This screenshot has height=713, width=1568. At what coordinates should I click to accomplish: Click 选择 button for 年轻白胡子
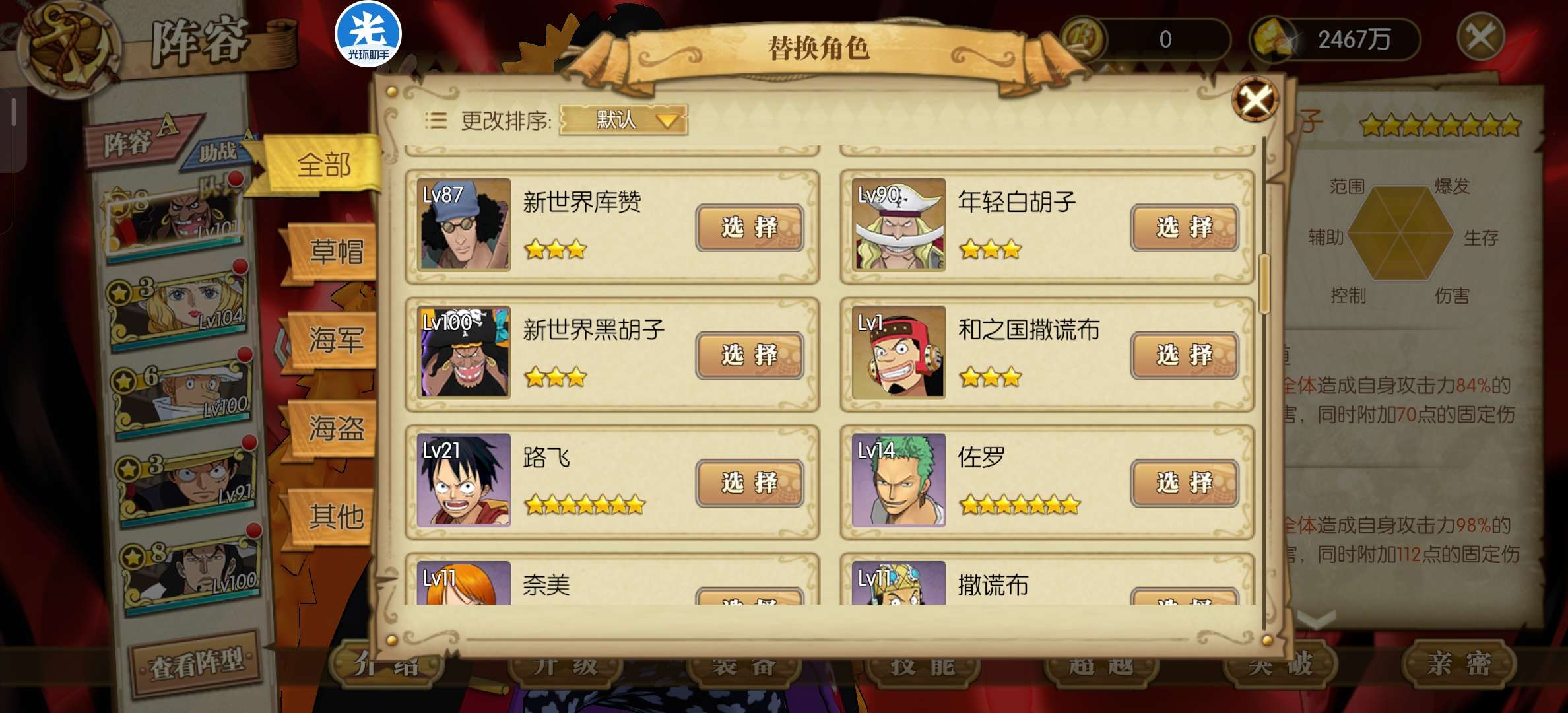click(x=1185, y=228)
